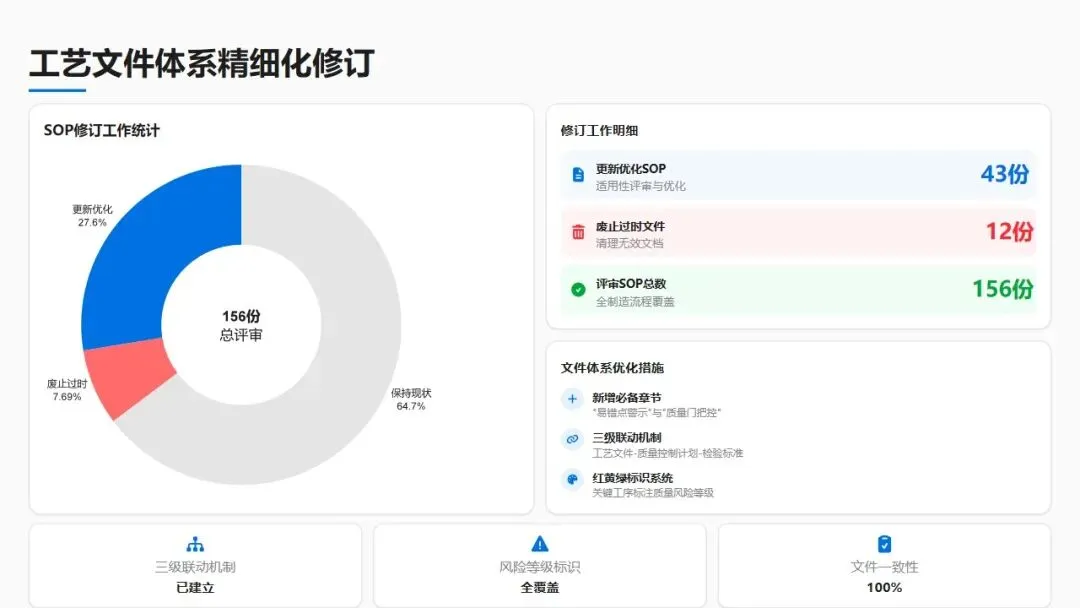This screenshot has width=1080, height=608.
Task: Click the green checkmark icon beside 评审SOP总数
Action: point(578,290)
